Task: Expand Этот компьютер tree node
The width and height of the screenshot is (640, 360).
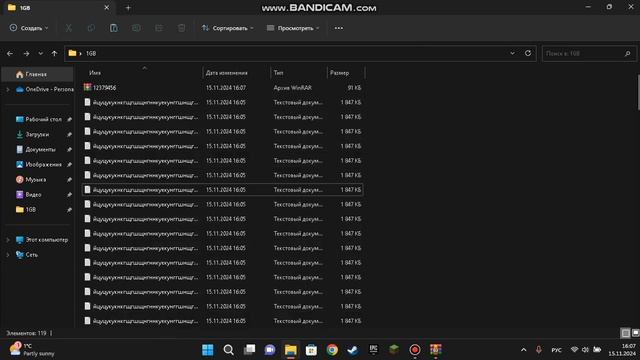Action: click(x=8, y=240)
